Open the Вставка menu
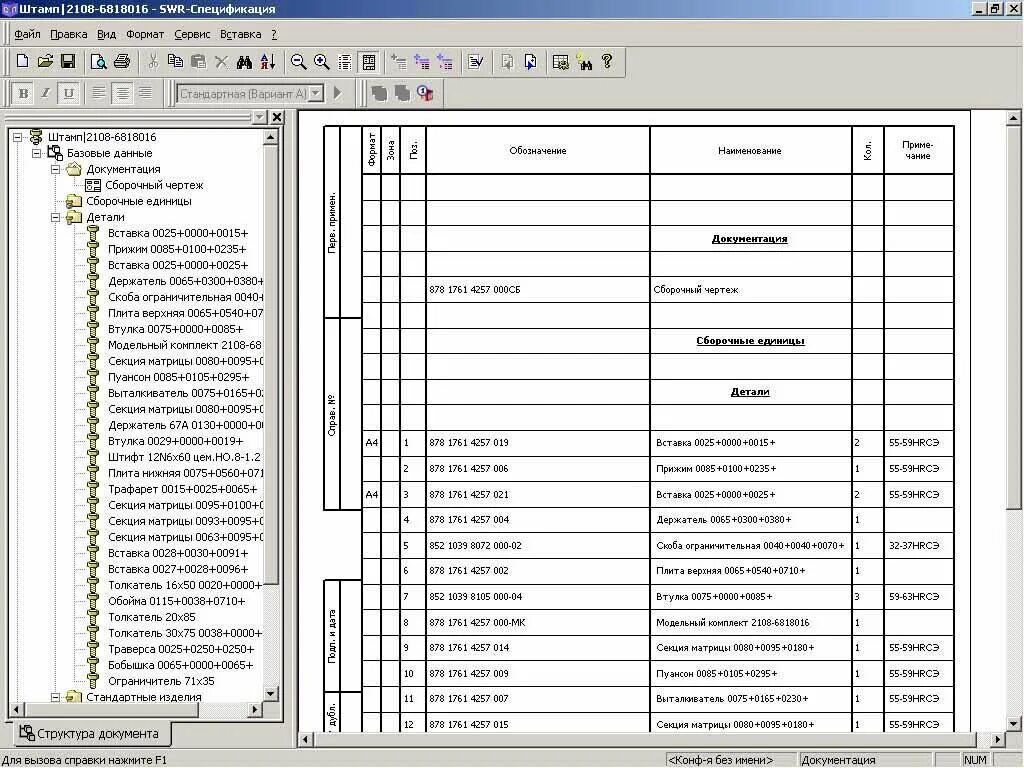Screen dimensions: 1024x768 tap(240, 34)
